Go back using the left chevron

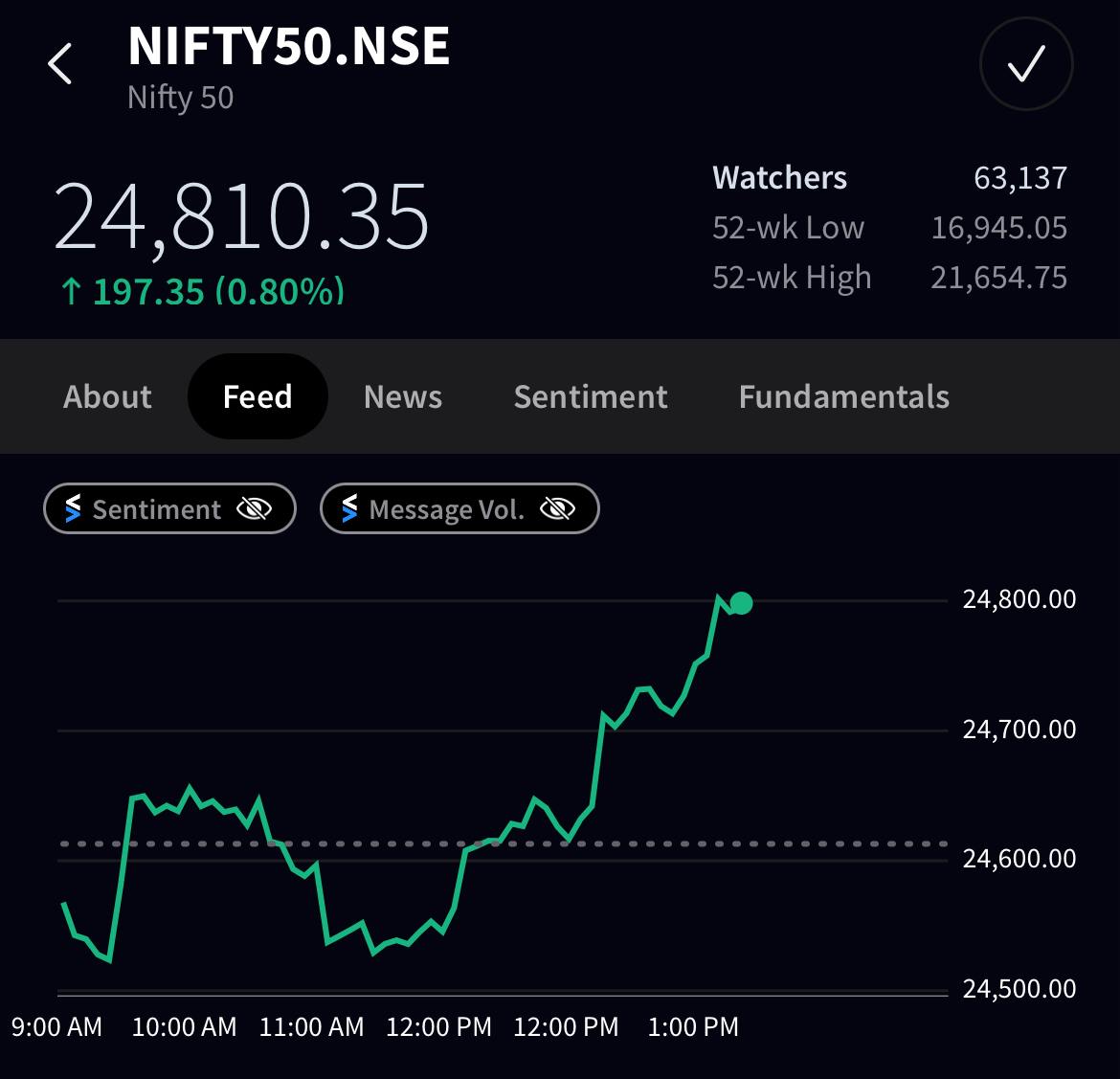coord(60,63)
